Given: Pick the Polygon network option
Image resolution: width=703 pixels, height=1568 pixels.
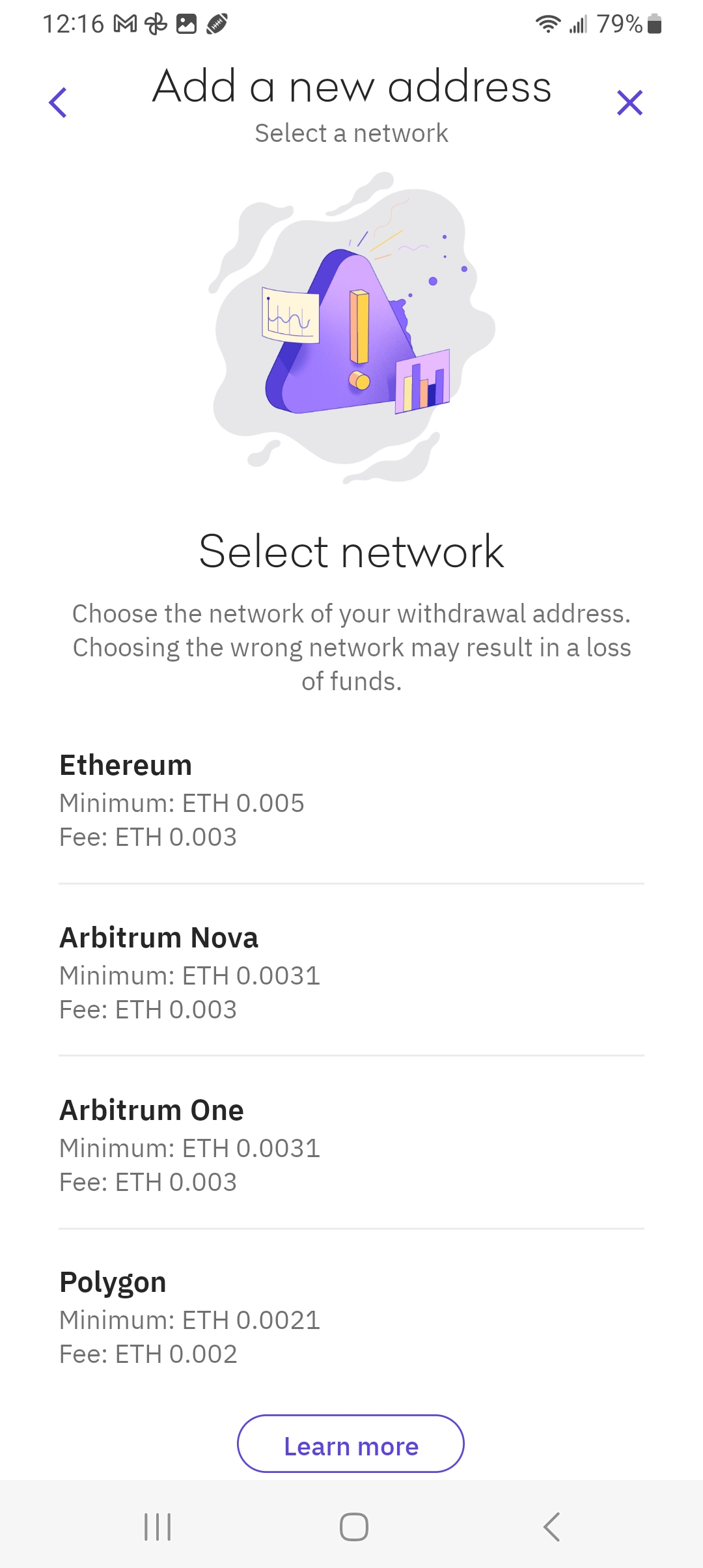Looking at the screenshot, I should click(x=351, y=1317).
